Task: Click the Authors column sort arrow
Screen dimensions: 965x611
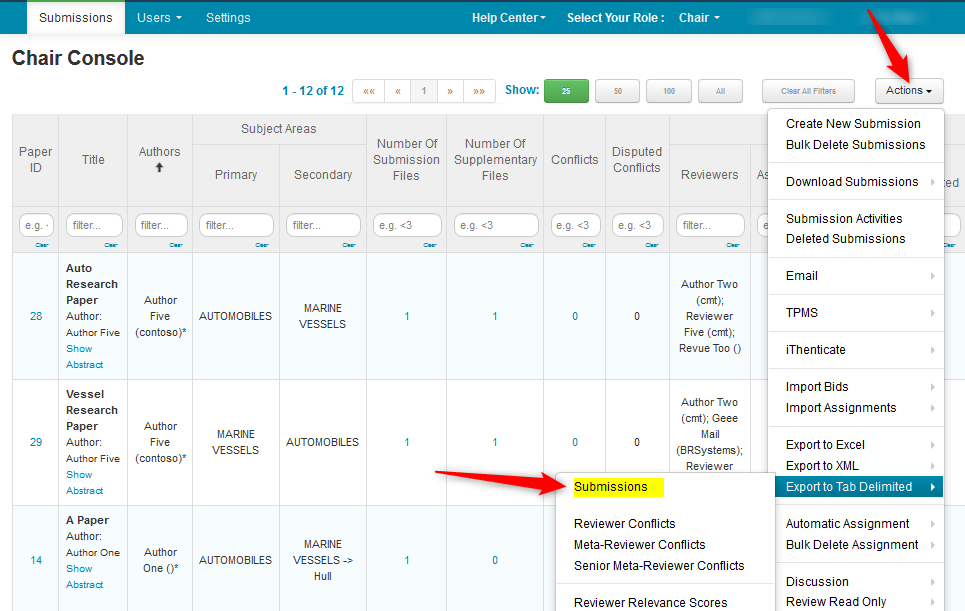Action: point(160,168)
